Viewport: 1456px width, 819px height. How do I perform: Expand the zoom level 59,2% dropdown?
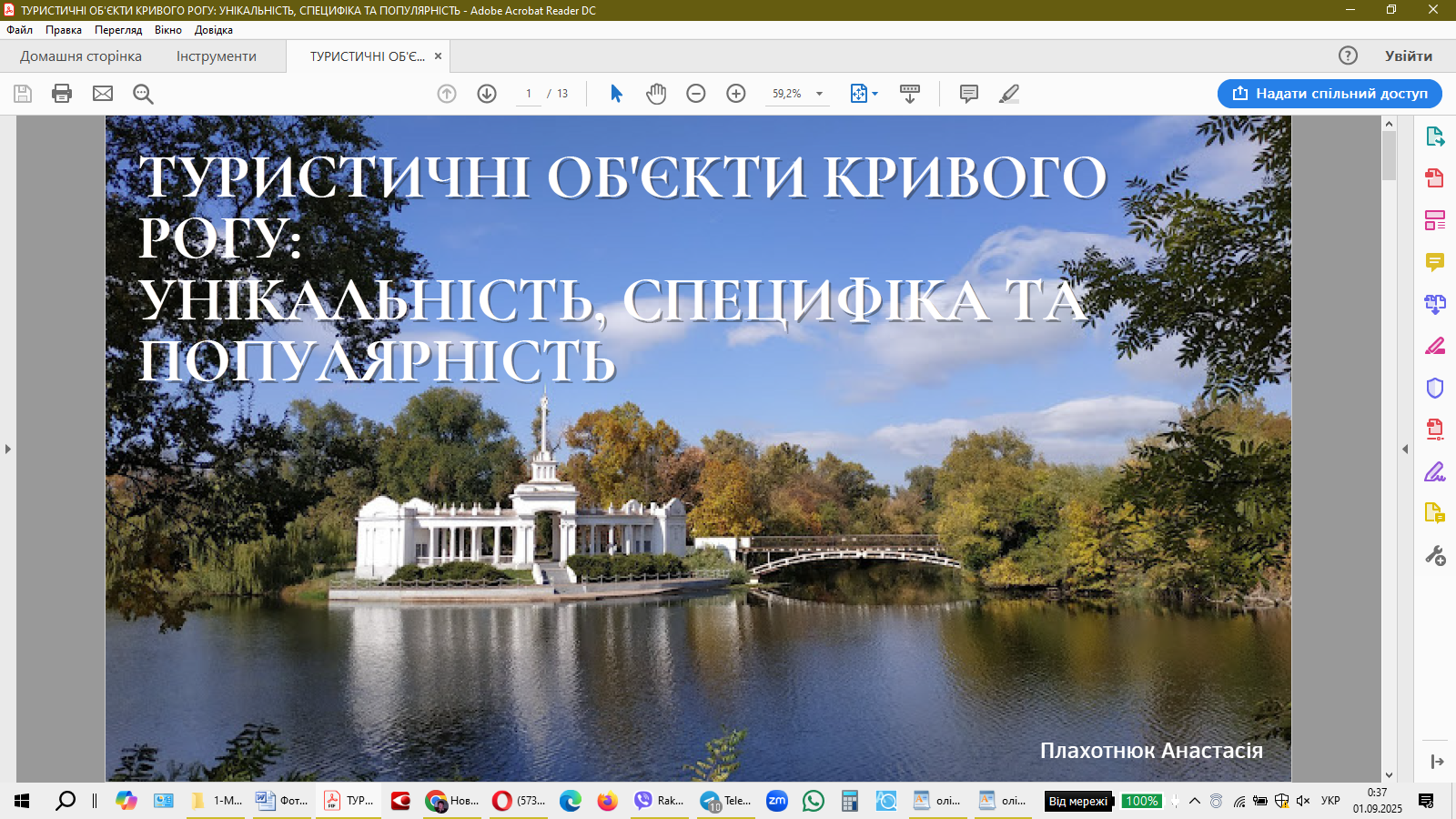pos(819,94)
